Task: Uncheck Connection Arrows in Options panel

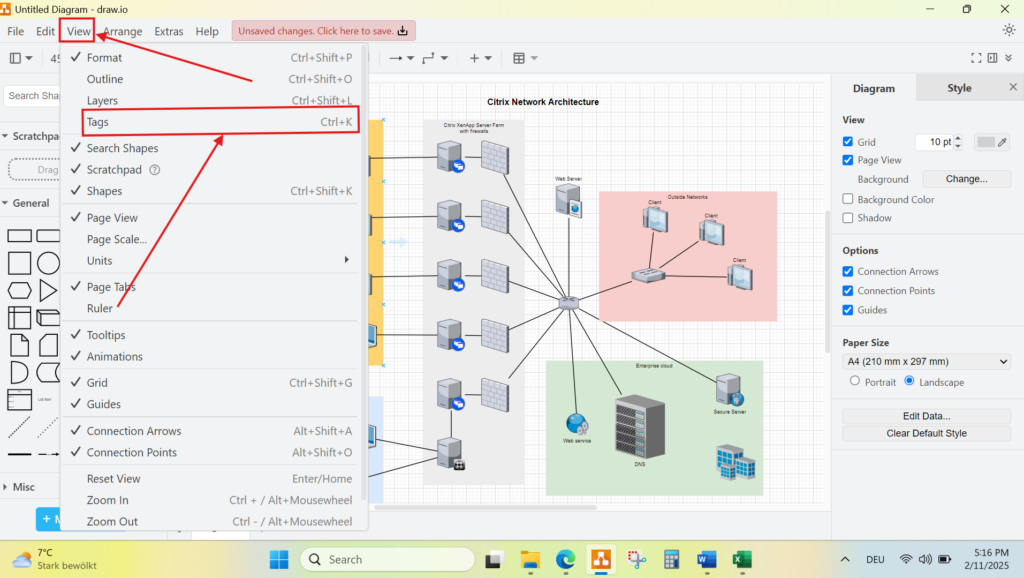Action: click(x=848, y=272)
